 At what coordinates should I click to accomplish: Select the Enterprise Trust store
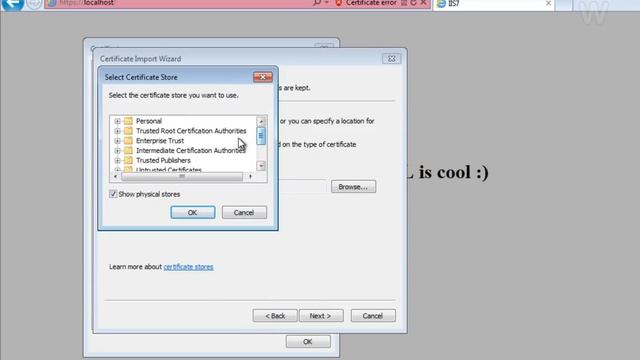point(160,141)
